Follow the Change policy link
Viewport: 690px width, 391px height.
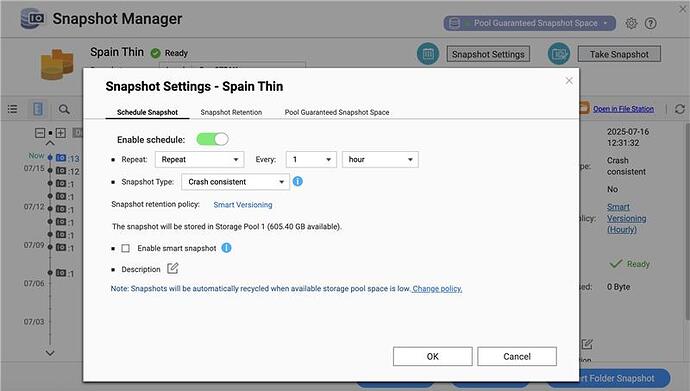[437, 289]
